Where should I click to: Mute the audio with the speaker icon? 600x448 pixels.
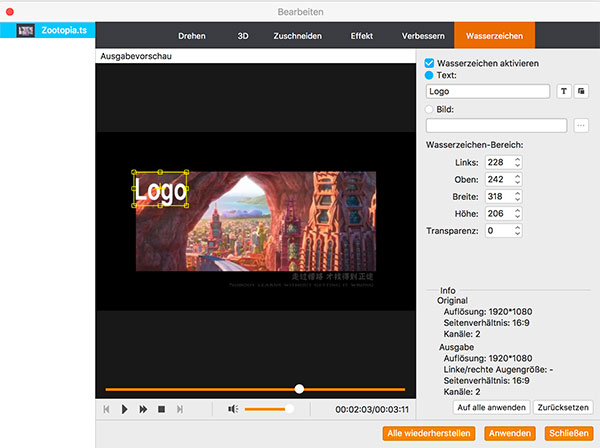pyautogui.click(x=233, y=409)
